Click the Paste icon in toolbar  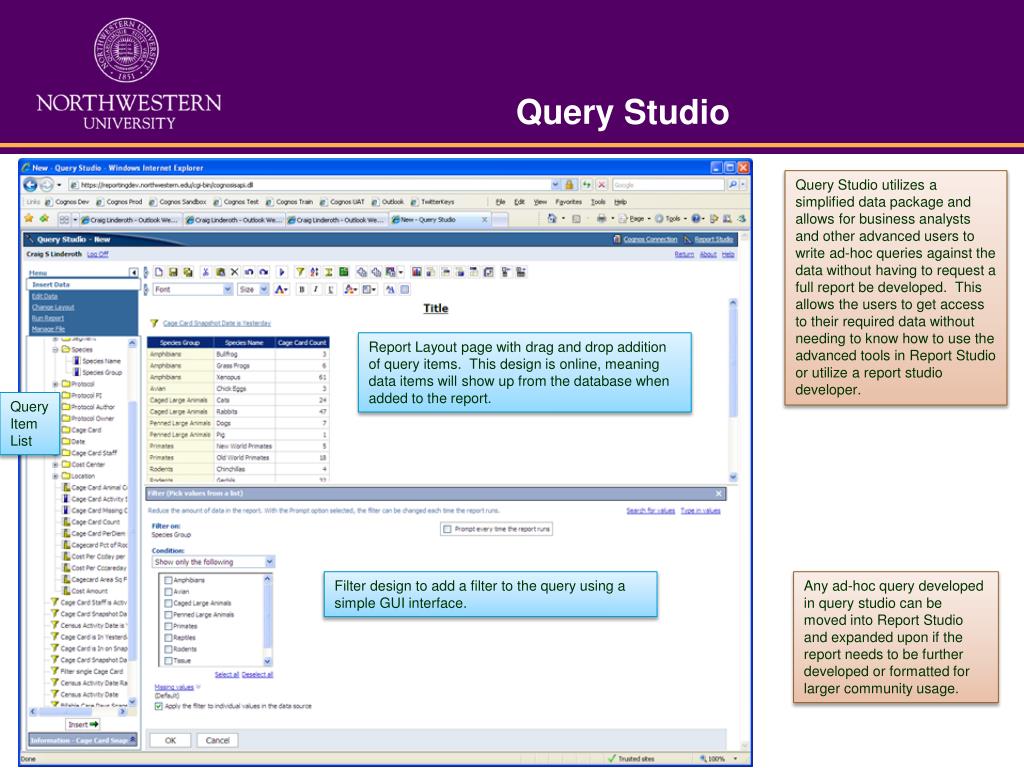pos(220,272)
